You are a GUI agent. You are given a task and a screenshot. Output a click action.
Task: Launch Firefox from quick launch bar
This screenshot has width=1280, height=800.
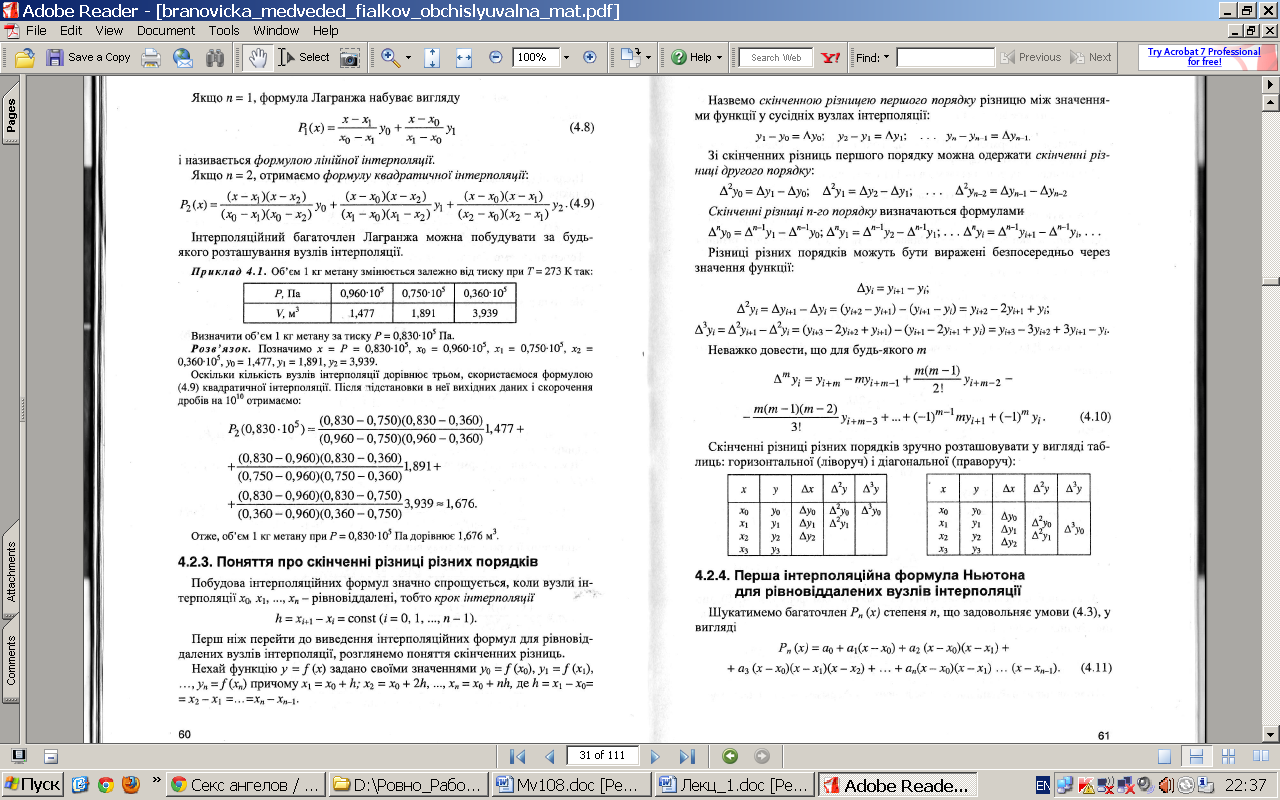point(130,785)
